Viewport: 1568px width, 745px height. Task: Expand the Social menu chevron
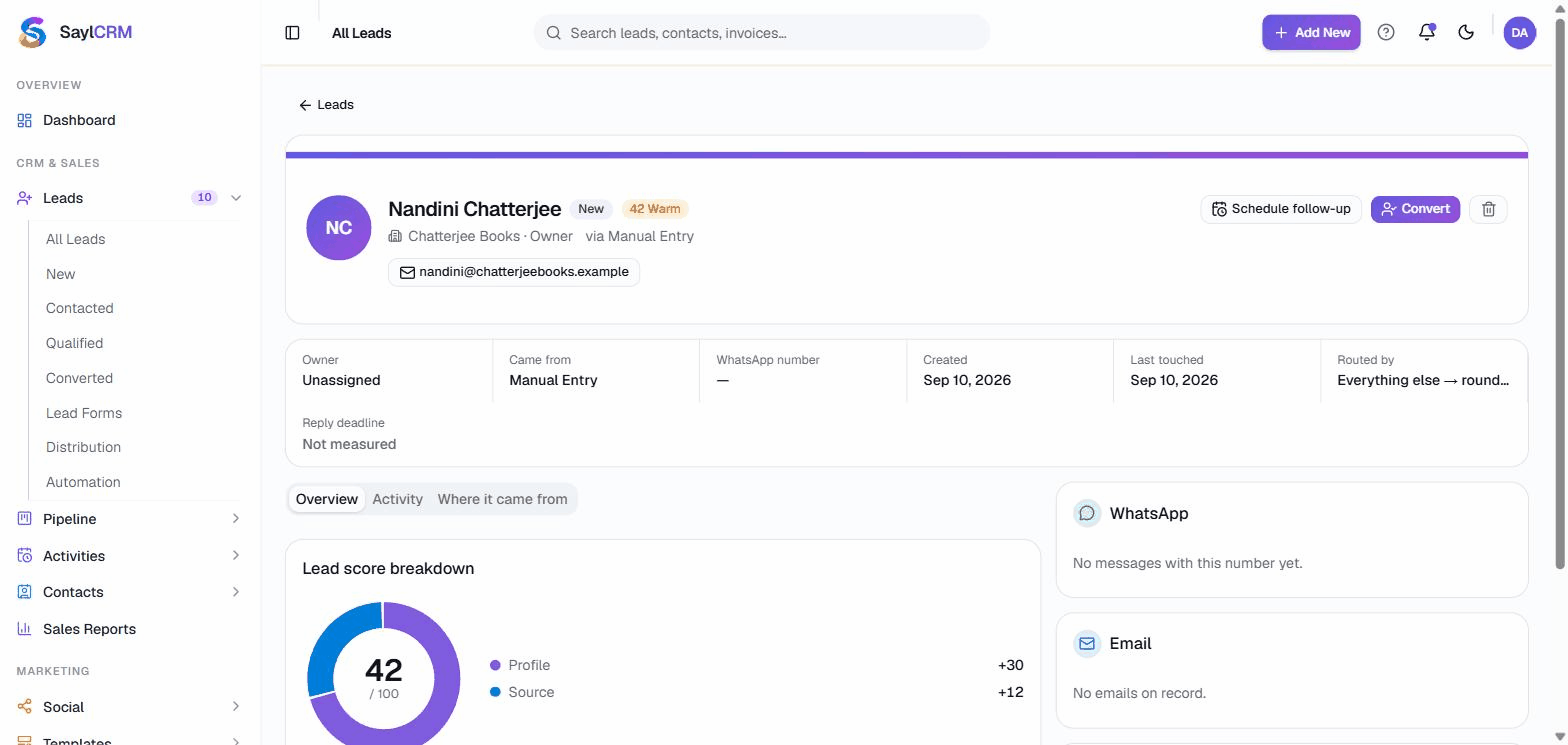coord(236,707)
